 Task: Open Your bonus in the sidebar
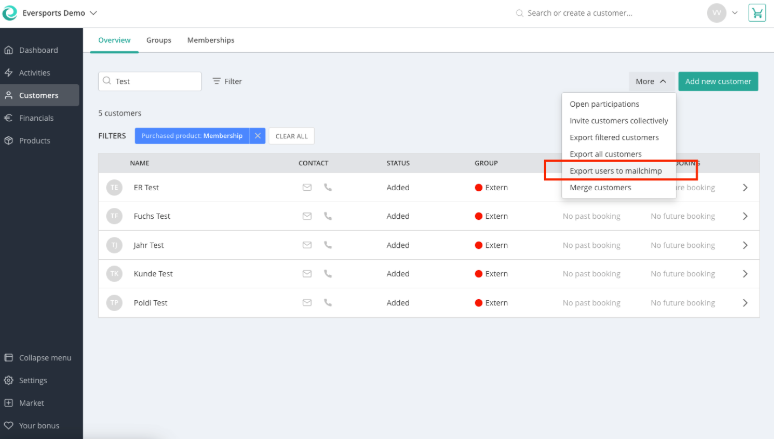39,425
